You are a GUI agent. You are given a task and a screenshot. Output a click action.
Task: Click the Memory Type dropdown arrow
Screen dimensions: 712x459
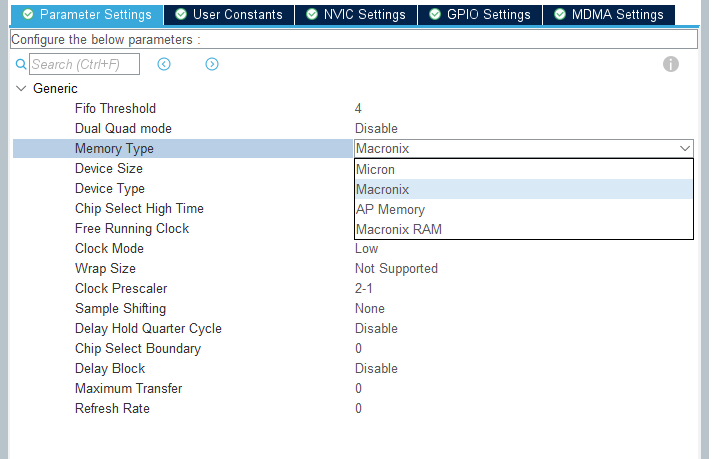(x=685, y=148)
